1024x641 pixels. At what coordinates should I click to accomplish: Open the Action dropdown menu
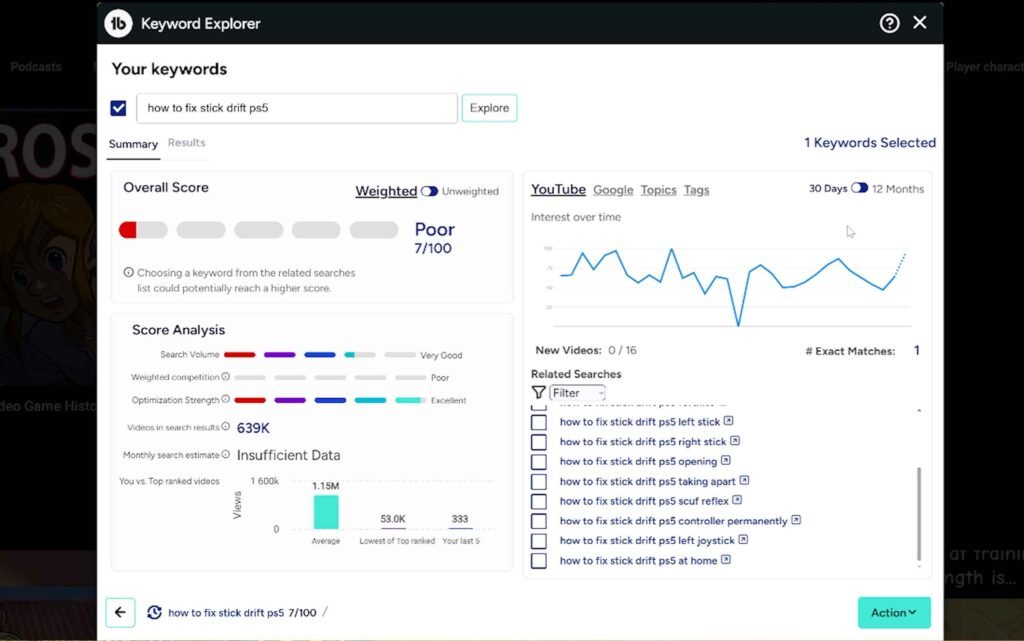pyautogui.click(x=893, y=612)
